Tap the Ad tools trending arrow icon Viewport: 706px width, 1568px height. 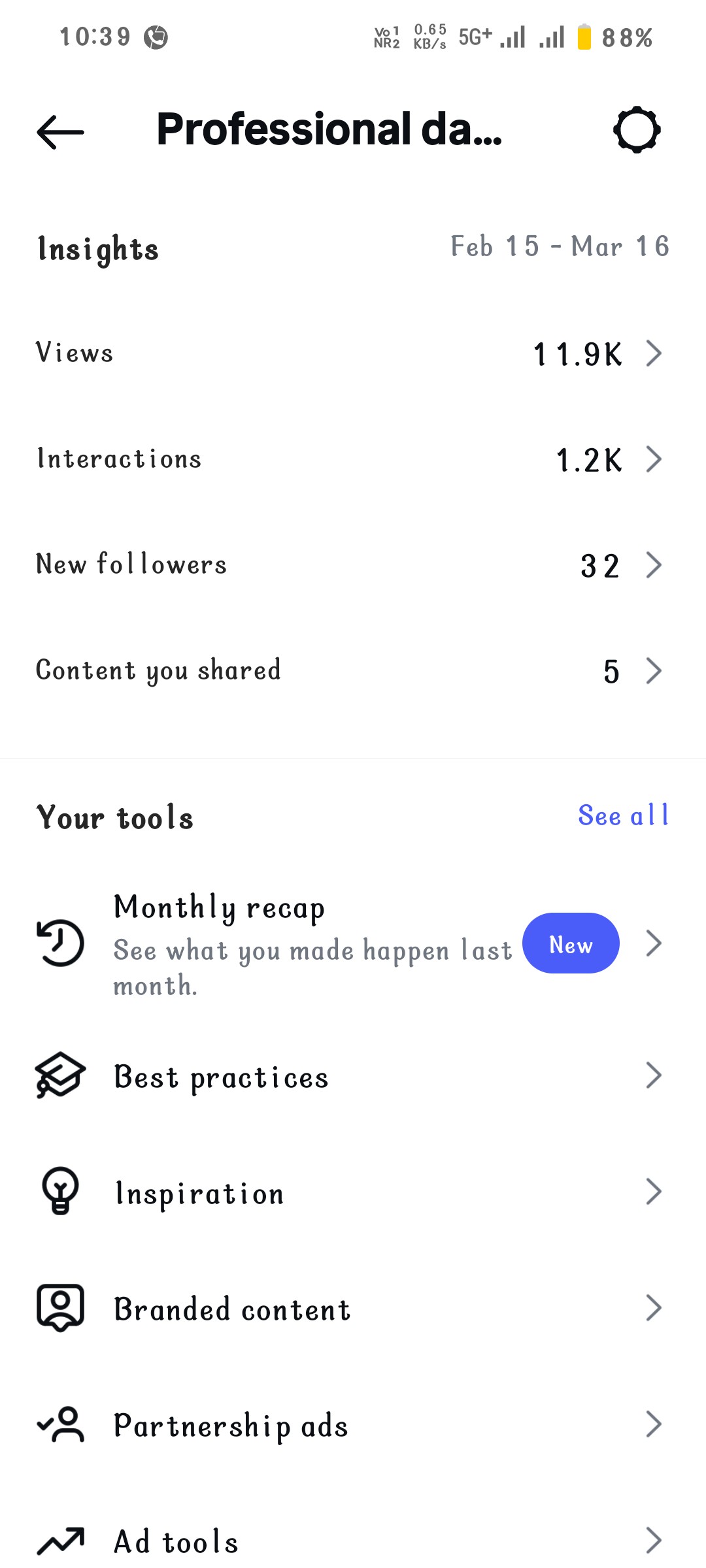tap(60, 1541)
